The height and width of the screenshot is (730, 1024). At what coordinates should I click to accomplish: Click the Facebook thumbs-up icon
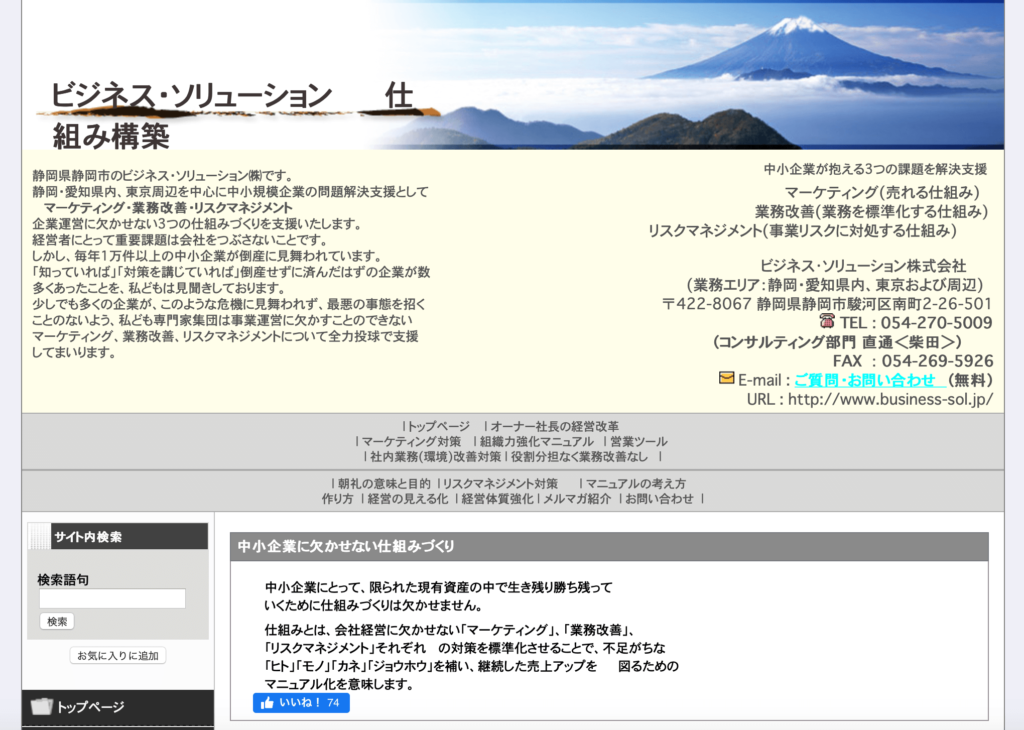(267, 703)
